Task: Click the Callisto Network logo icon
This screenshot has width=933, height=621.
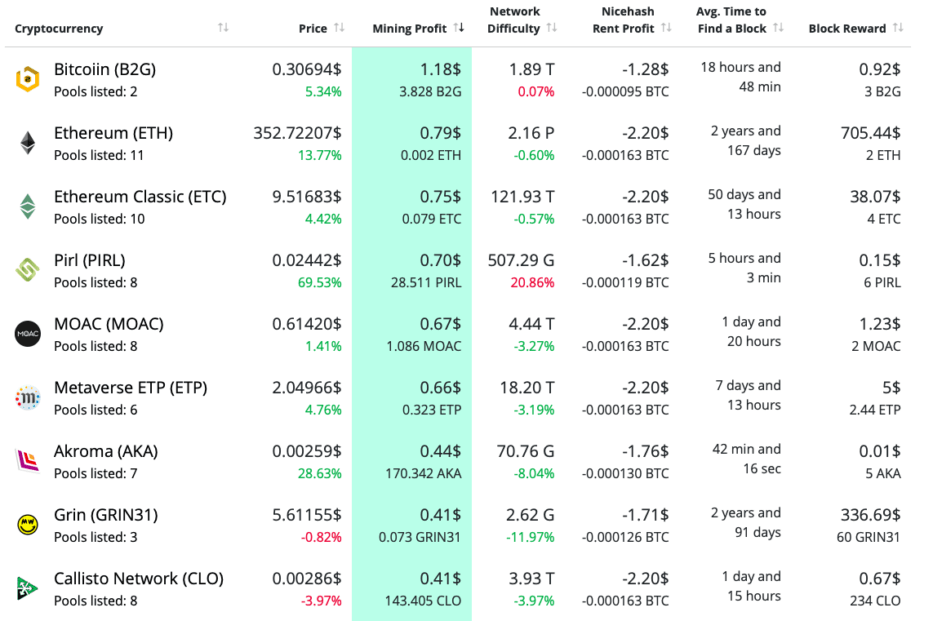Action: coord(27,588)
